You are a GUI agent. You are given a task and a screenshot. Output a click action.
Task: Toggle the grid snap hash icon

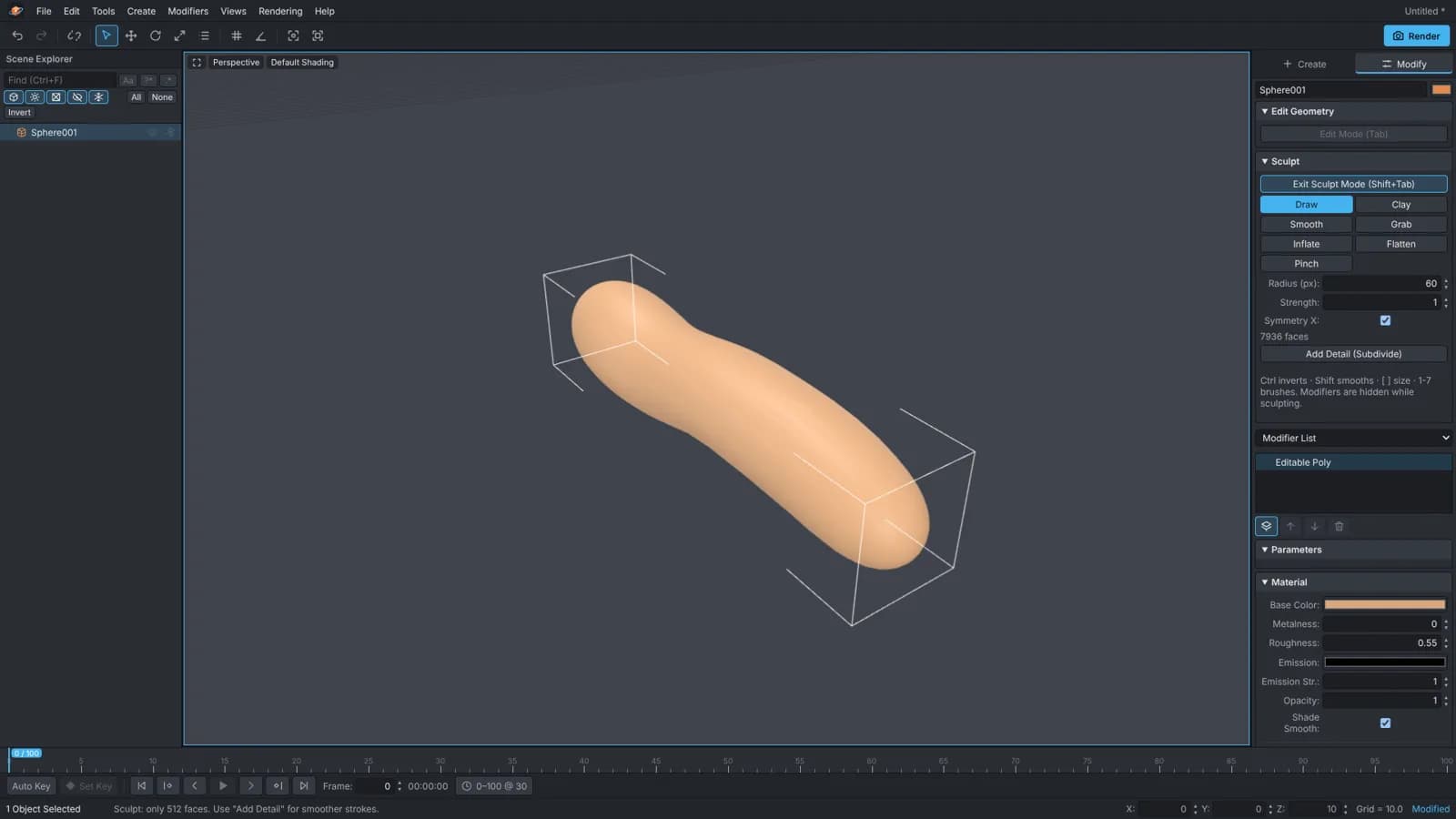click(237, 35)
